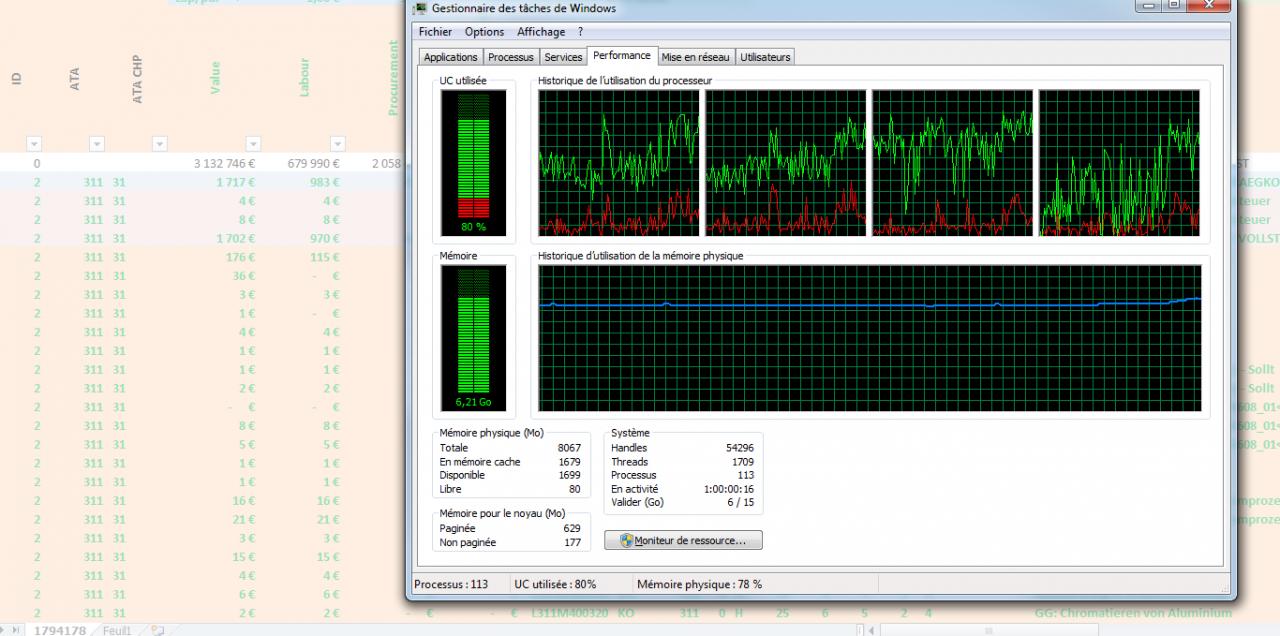Select Excel cell 1 717 €
This screenshot has height=636, width=1280.
tap(235, 182)
